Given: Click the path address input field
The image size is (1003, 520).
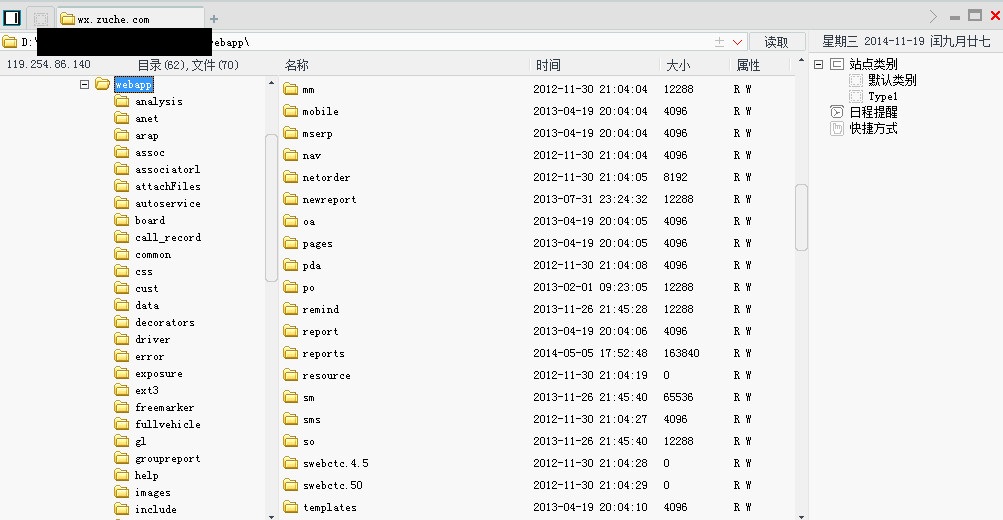Looking at the screenshot, I should tap(374, 42).
